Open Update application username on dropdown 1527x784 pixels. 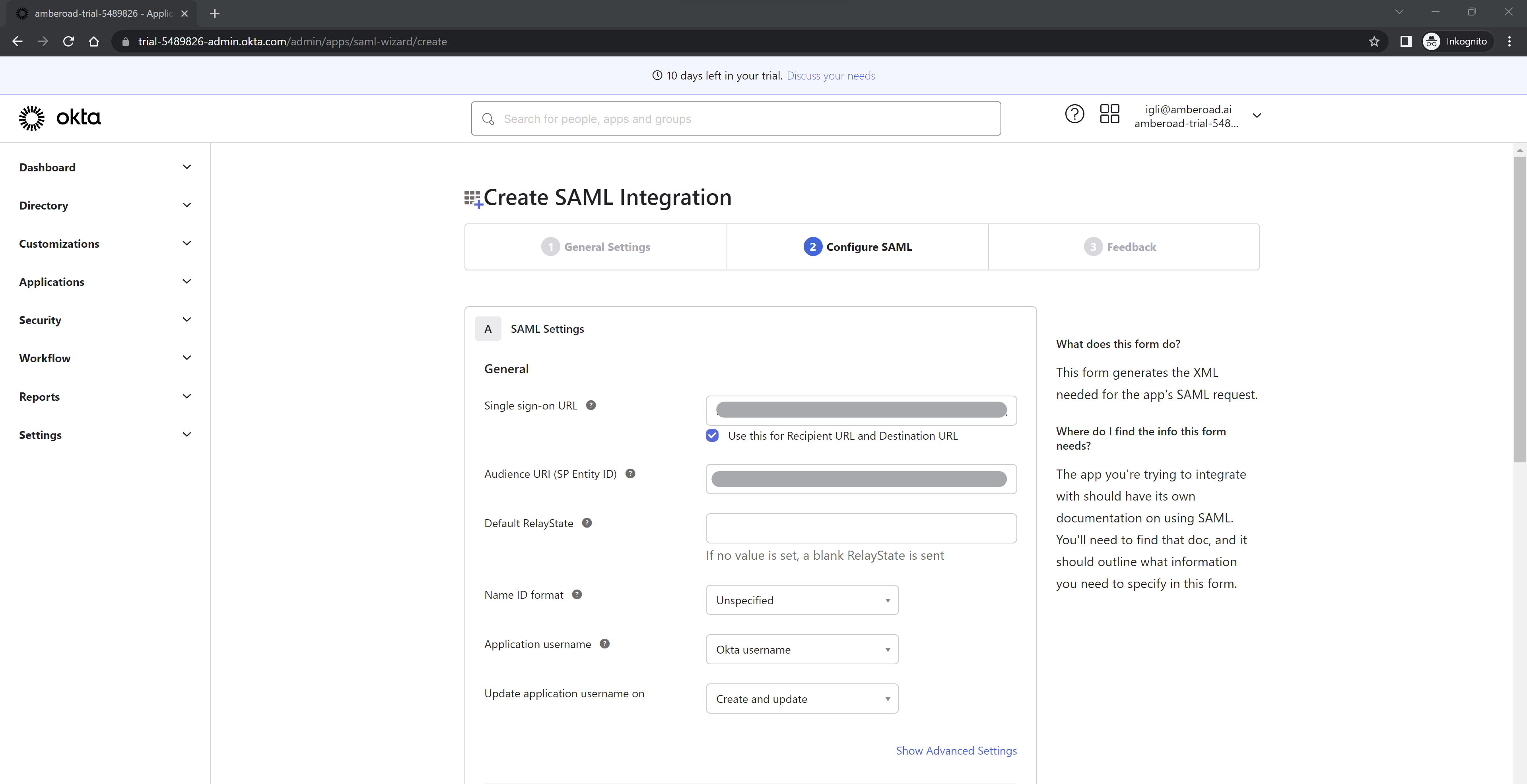point(802,698)
